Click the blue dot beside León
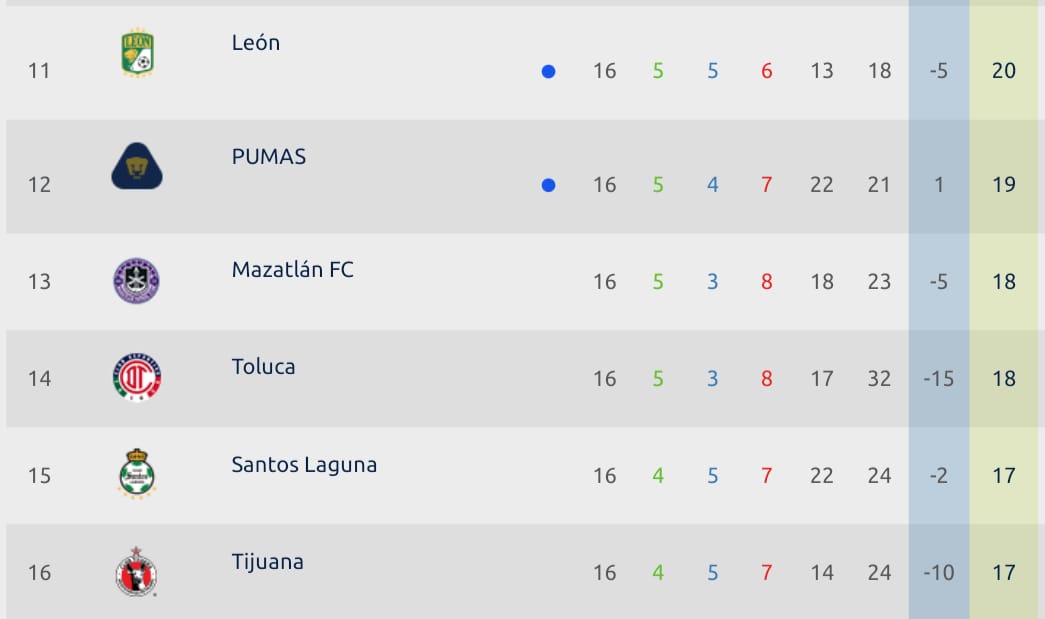The height and width of the screenshot is (619, 1045). 548,71
